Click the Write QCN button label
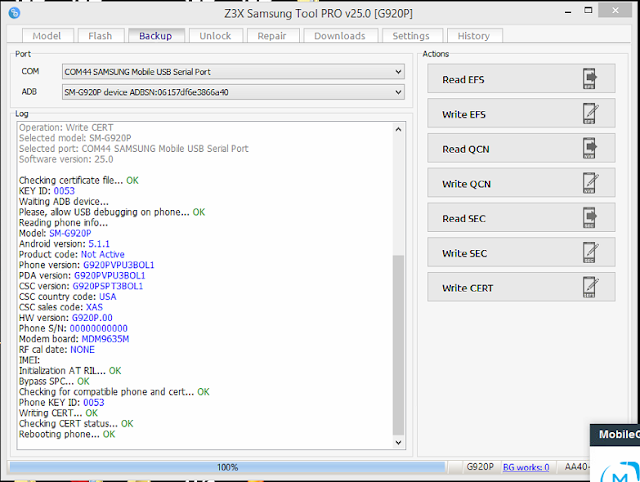The image size is (640, 482). pos(467,184)
